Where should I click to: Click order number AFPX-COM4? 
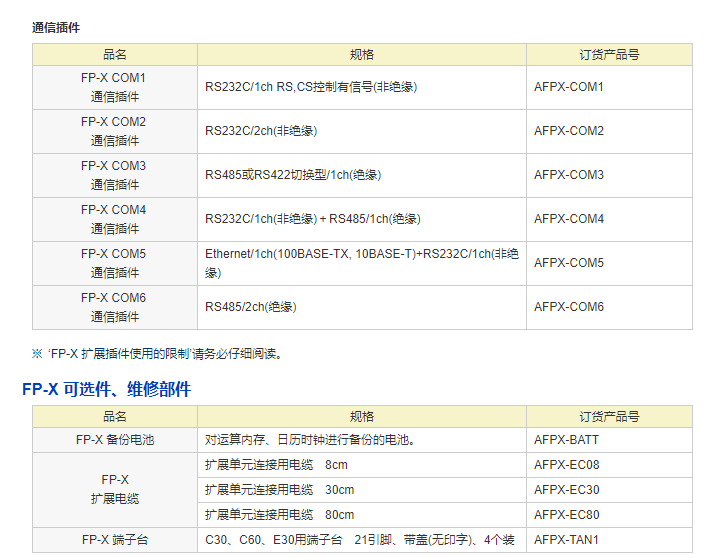(569, 219)
